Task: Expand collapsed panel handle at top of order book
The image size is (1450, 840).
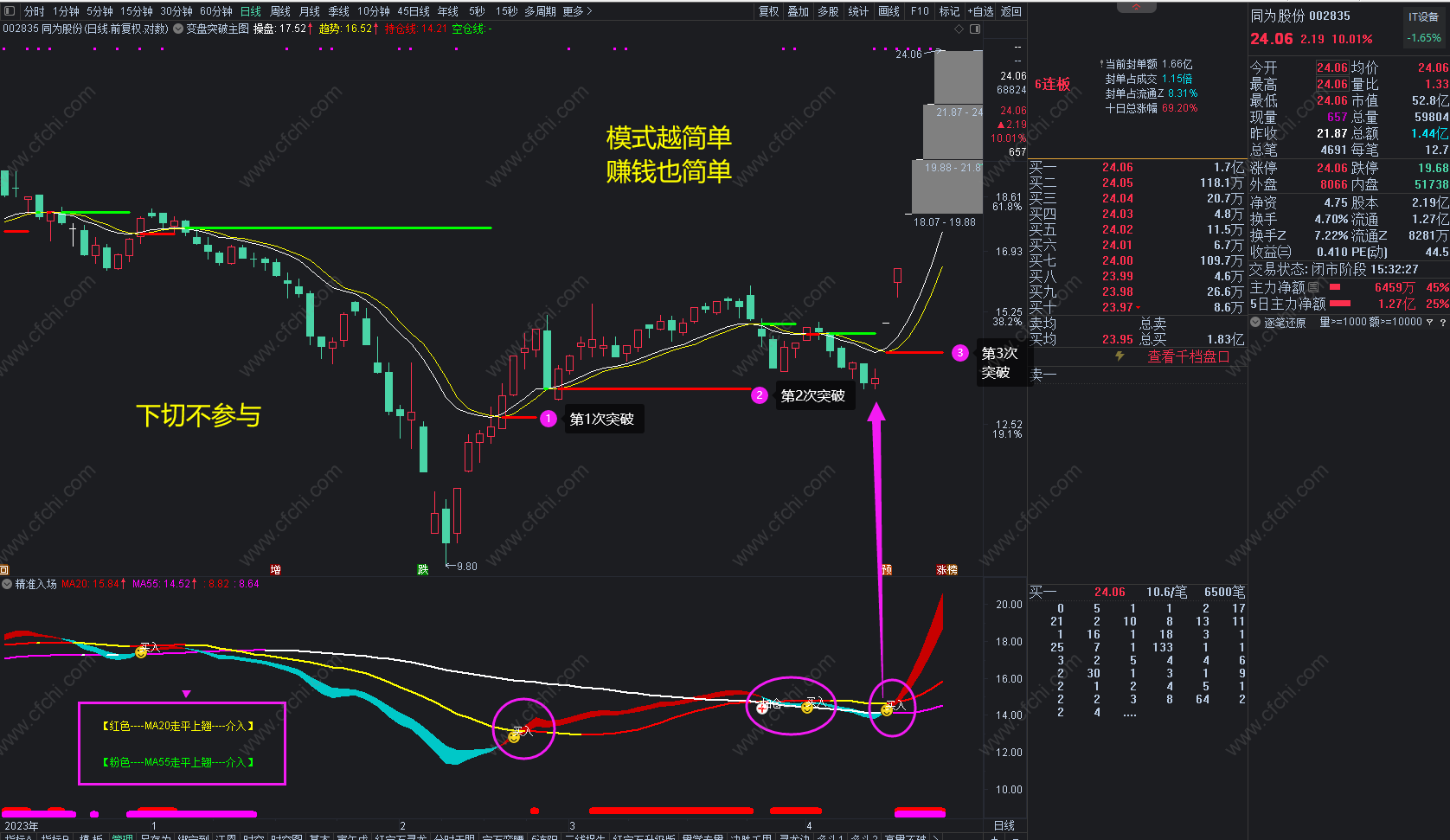Action: pyautogui.click(x=1137, y=6)
